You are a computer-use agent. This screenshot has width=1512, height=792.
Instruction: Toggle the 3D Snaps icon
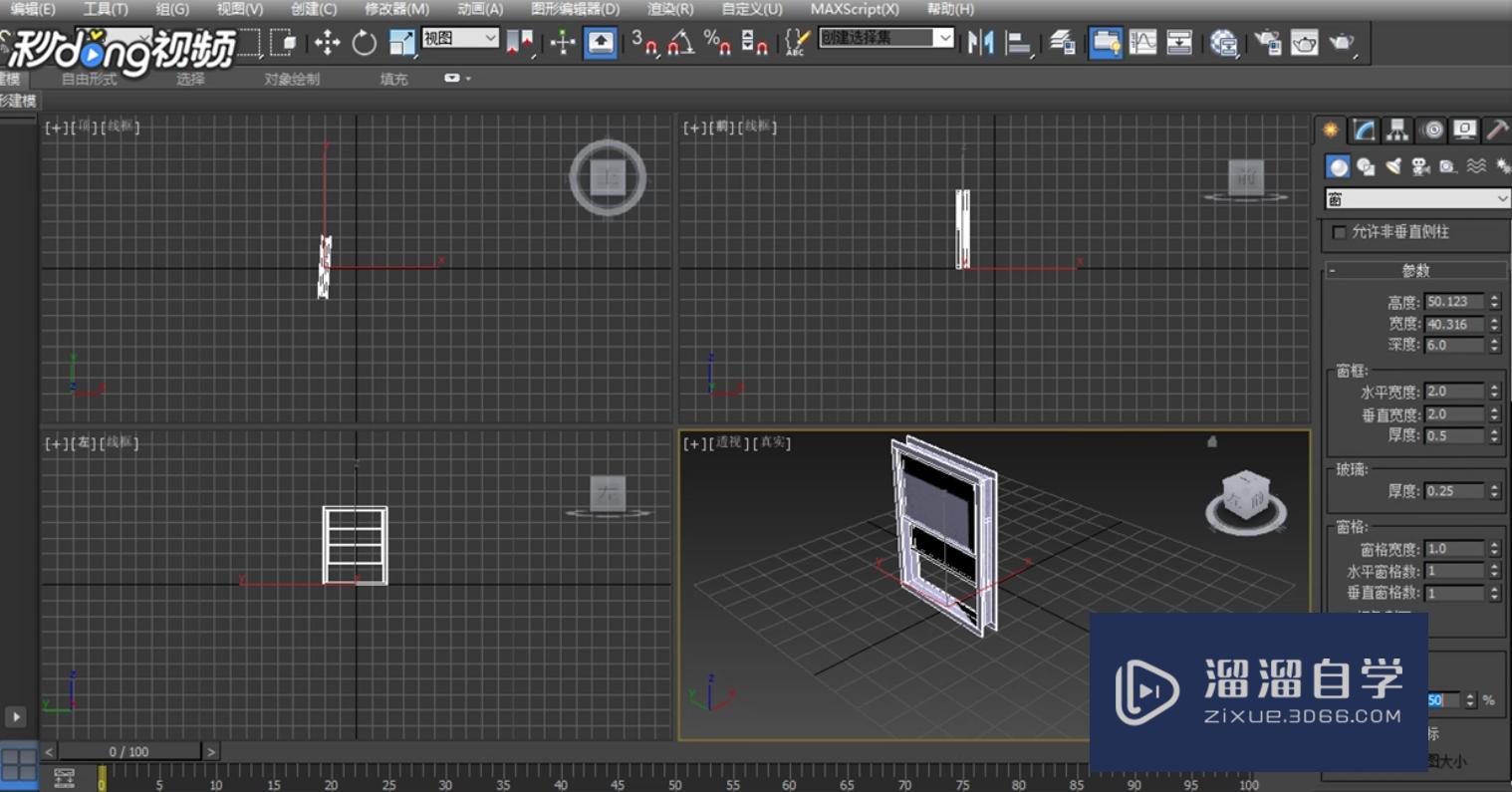click(x=645, y=42)
